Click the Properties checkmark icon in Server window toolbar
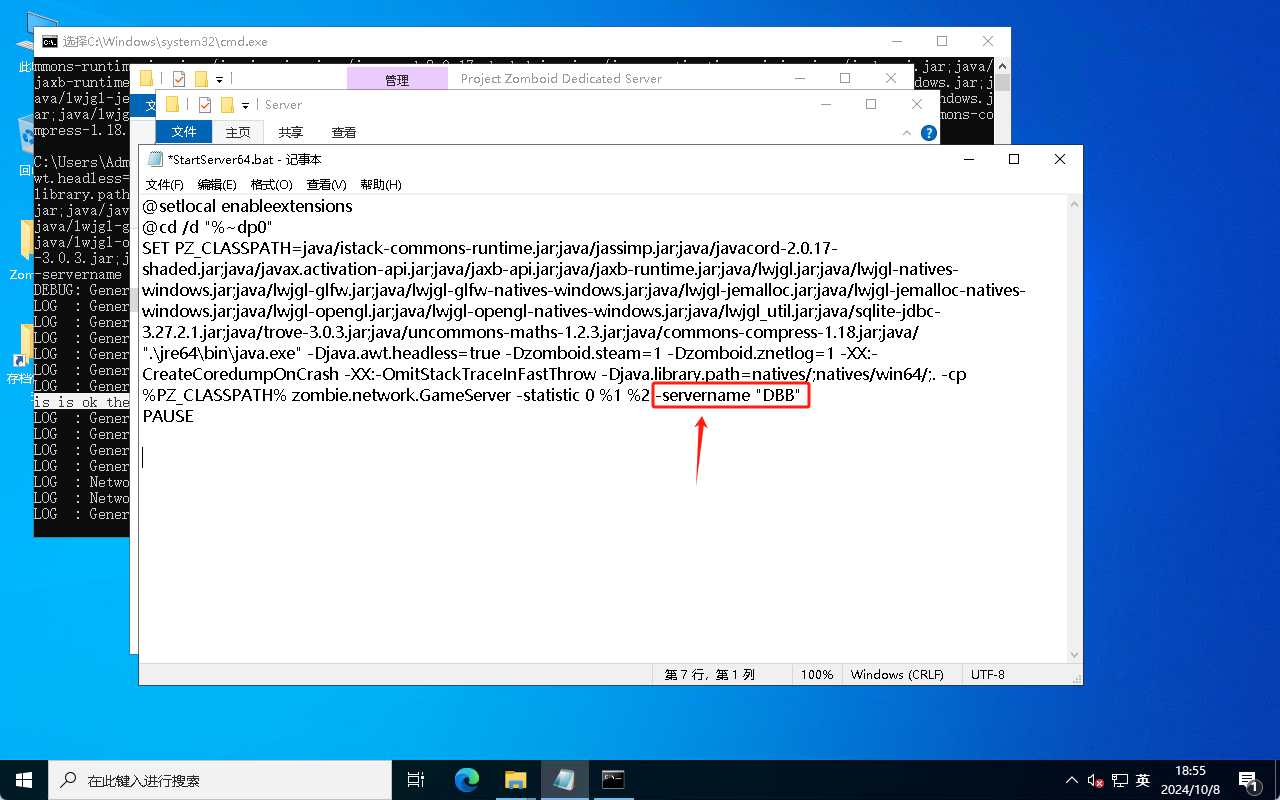This screenshot has width=1280, height=800. click(x=205, y=105)
